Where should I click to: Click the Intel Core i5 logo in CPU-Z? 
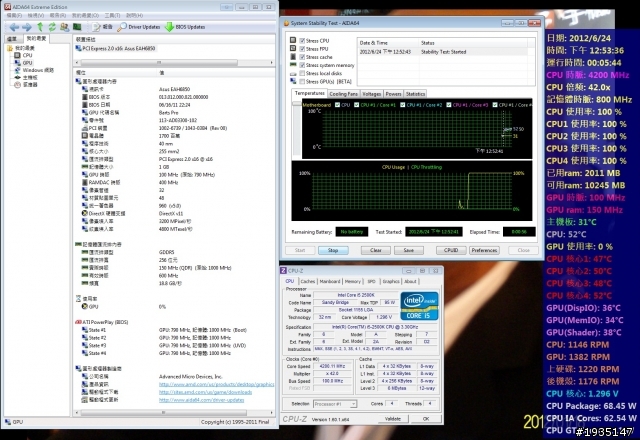(x=420, y=306)
